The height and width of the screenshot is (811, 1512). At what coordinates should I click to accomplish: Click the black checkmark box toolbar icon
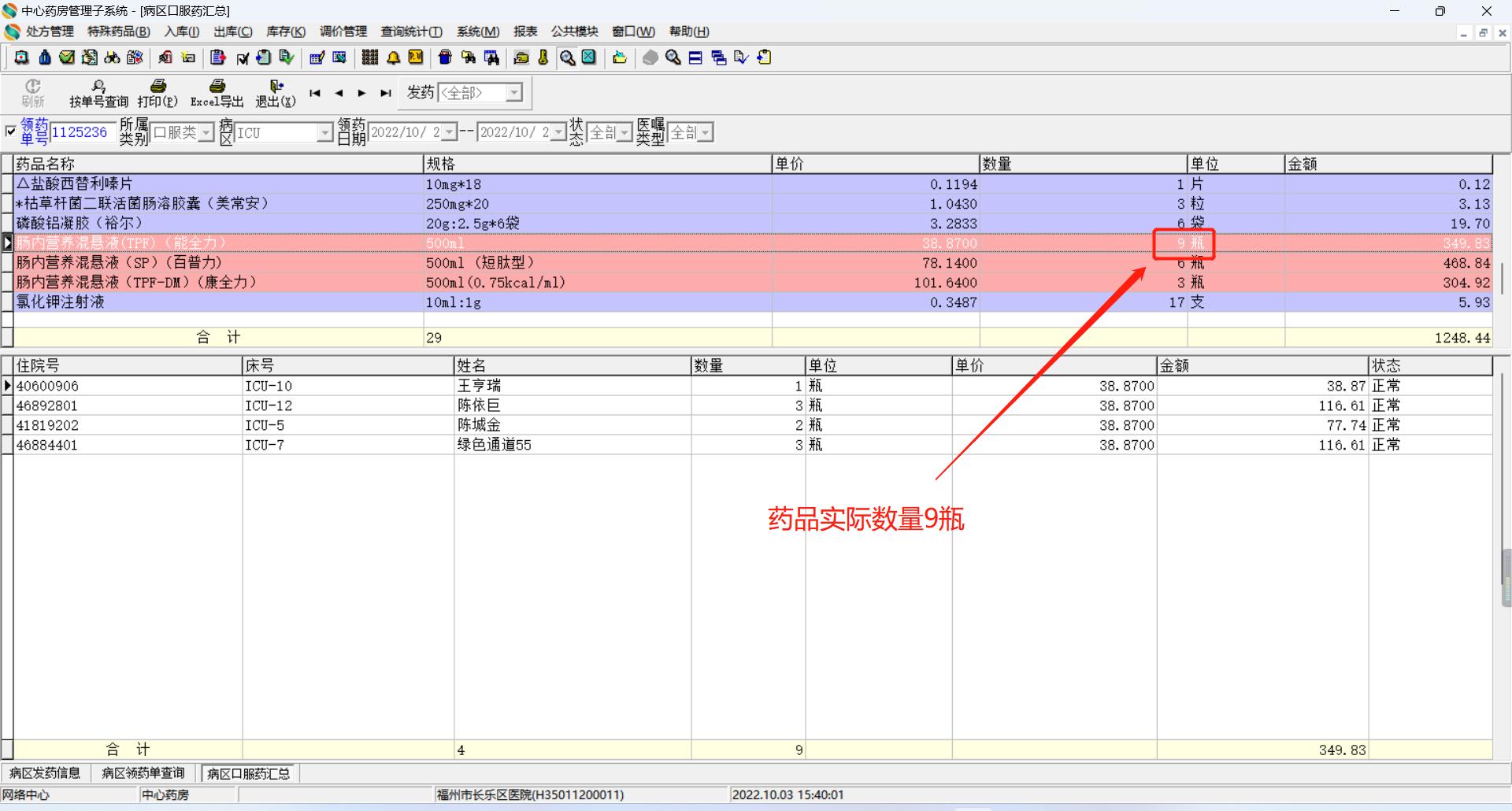click(242, 57)
